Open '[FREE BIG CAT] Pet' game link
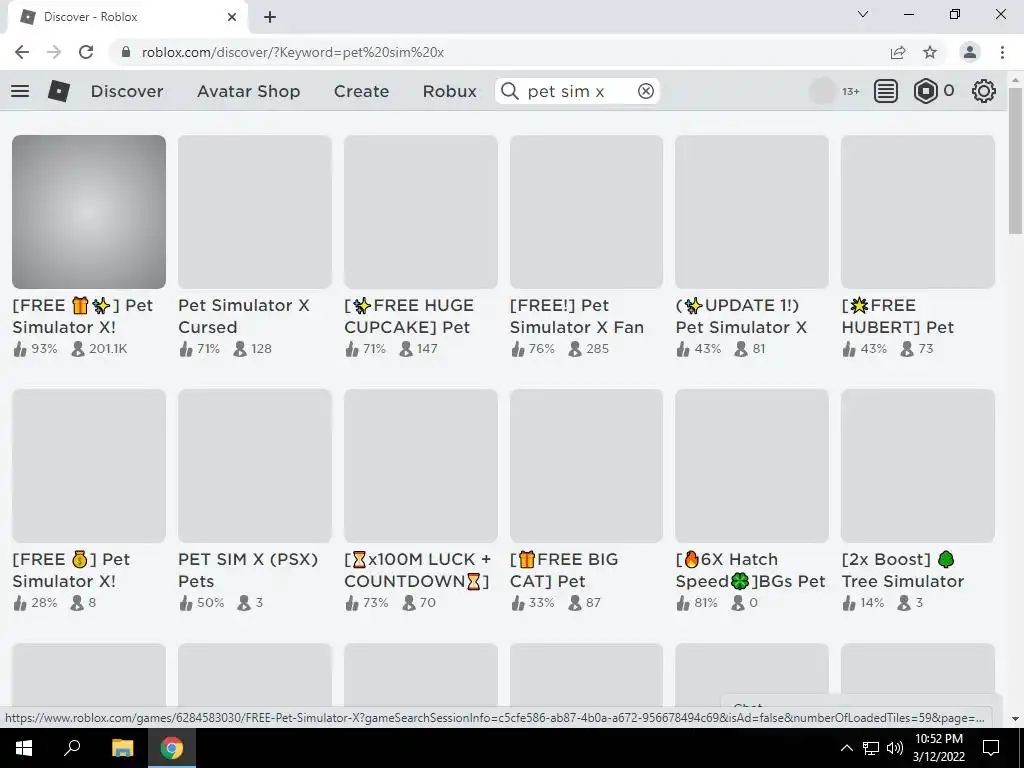 pos(564,570)
